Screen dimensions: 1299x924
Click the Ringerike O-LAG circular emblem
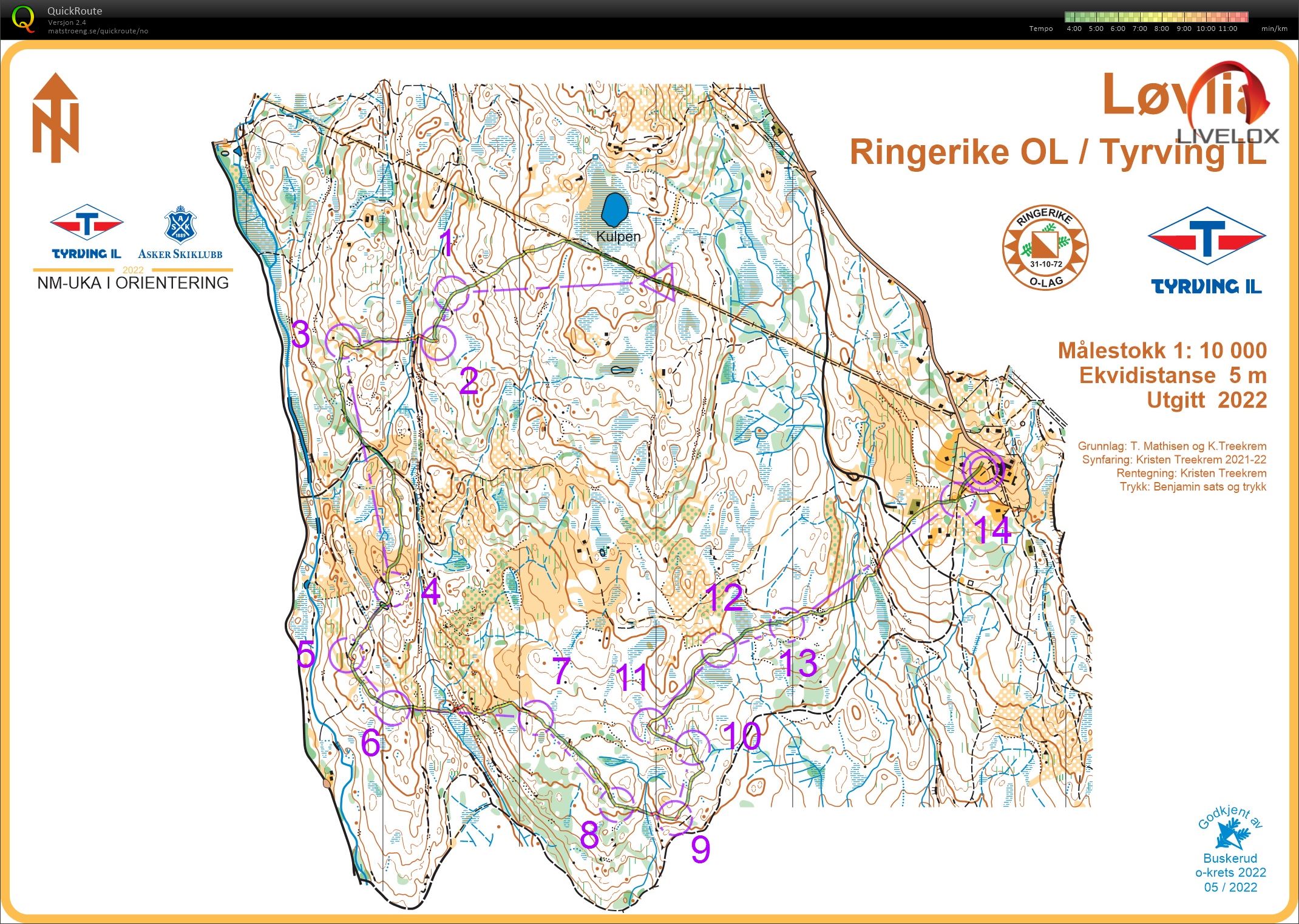click(1045, 247)
